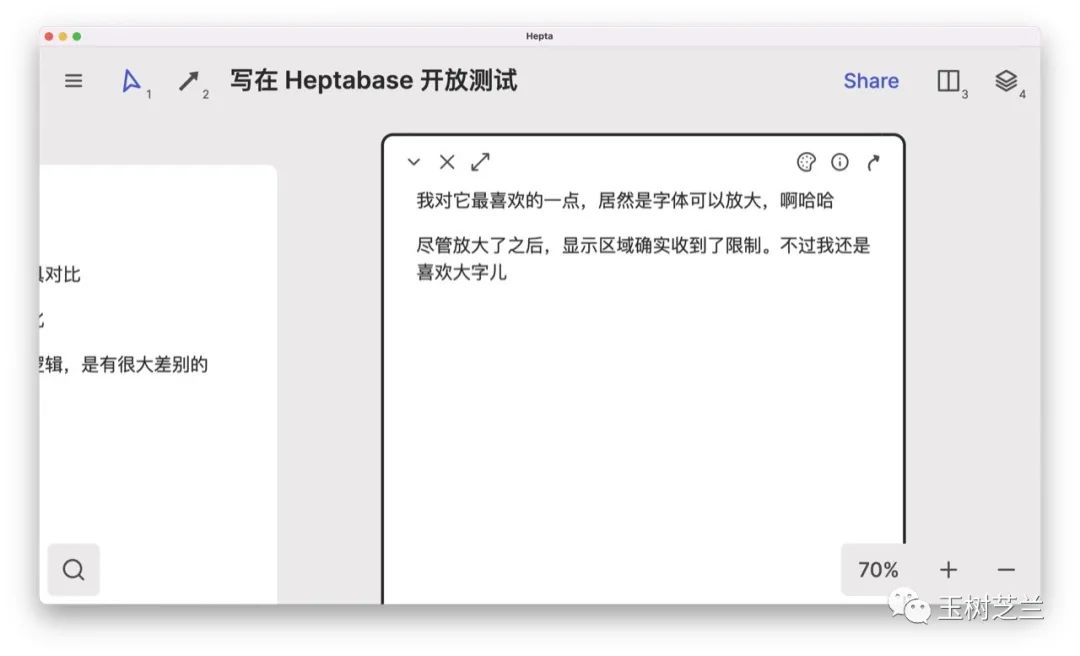Viewport: 1080px width, 656px height.
Task: Click the macOS green fullscreen button
Action: [76, 37]
